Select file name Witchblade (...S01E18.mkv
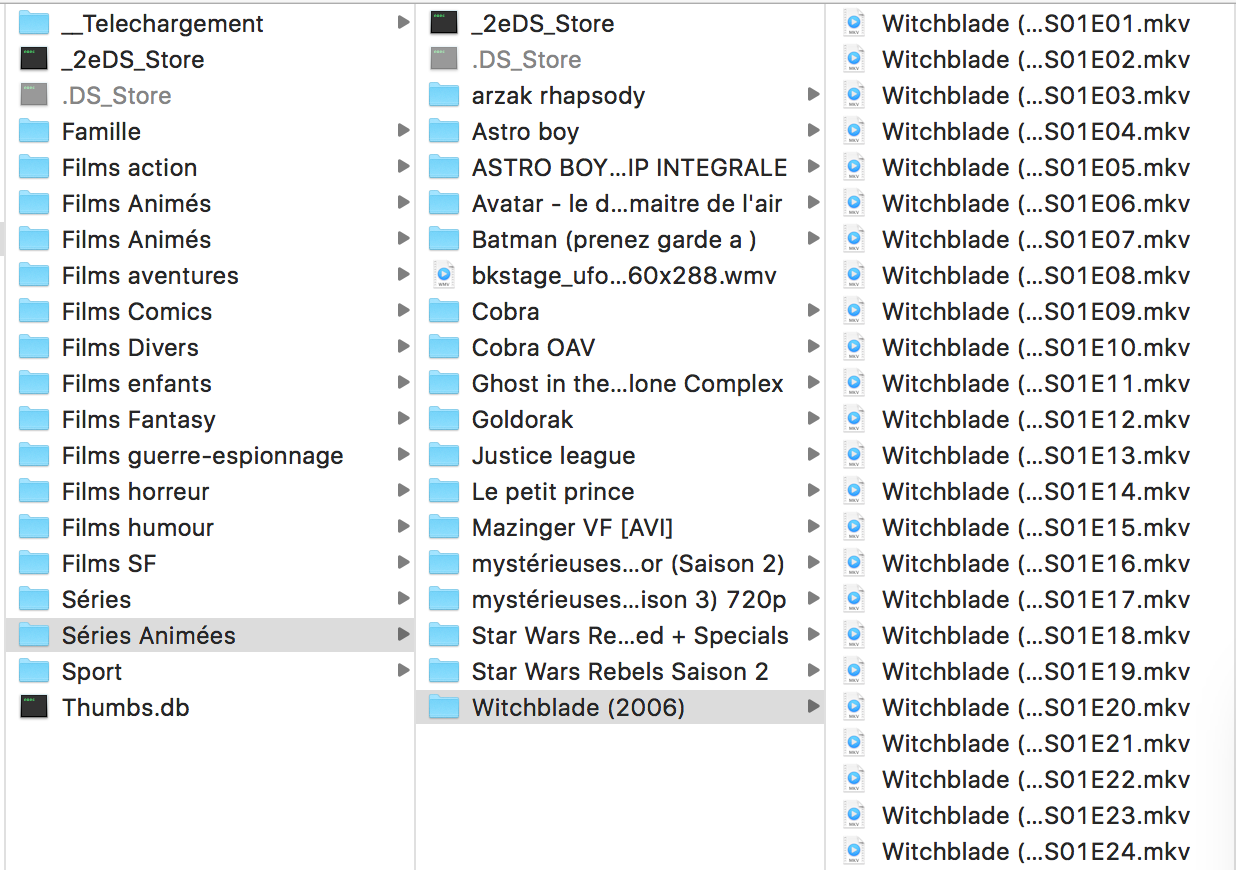Image resolution: width=1236 pixels, height=870 pixels. tap(1036, 636)
